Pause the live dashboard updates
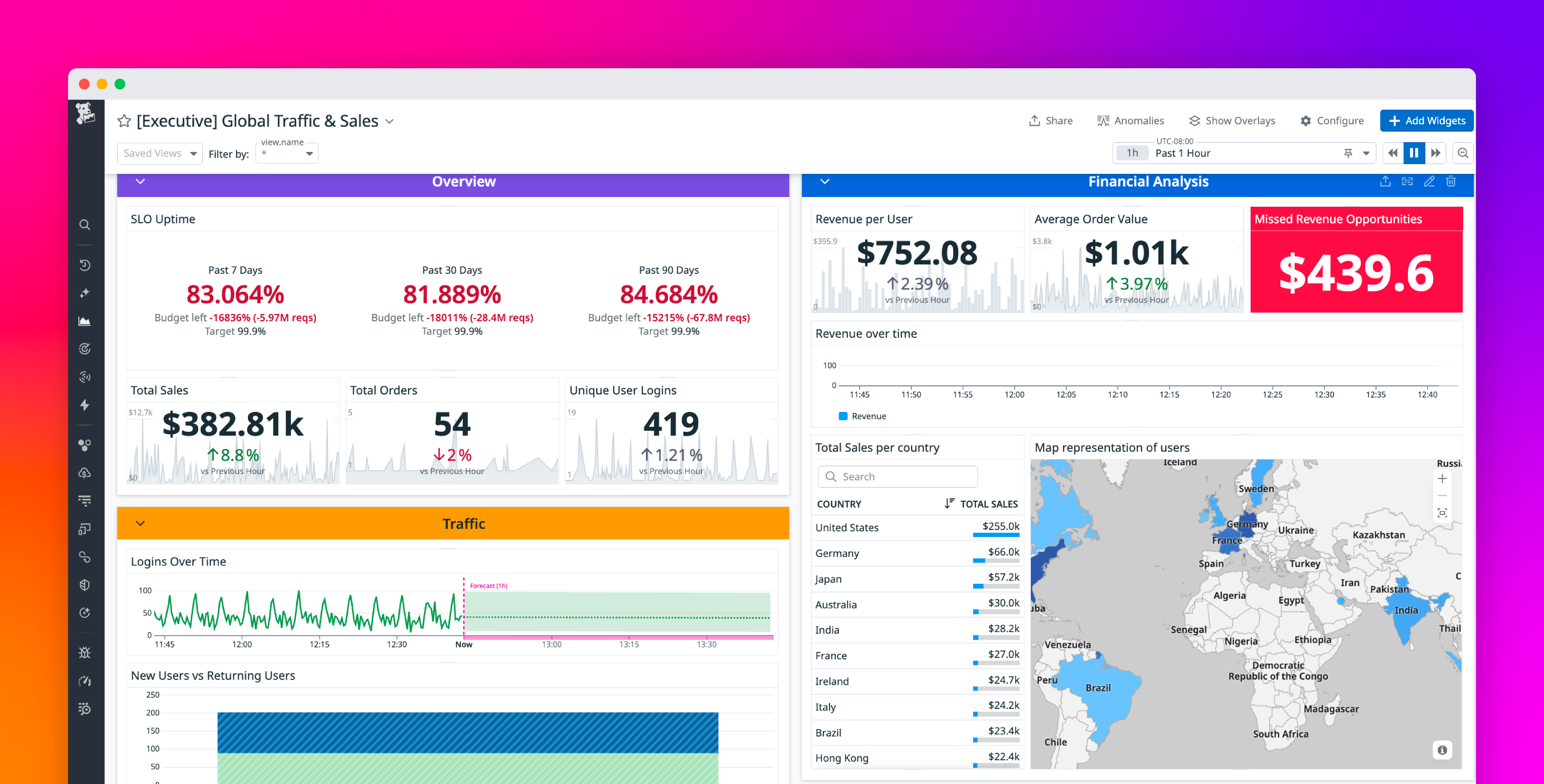The width and height of the screenshot is (1544, 784). [x=1414, y=153]
